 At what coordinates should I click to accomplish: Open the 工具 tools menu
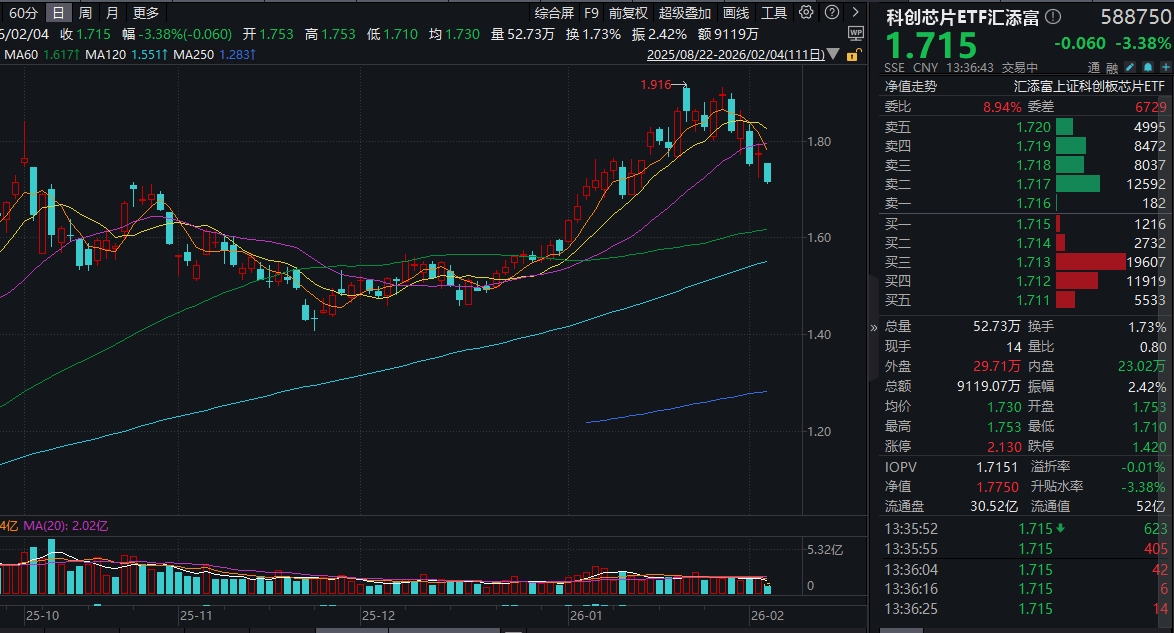(x=774, y=13)
